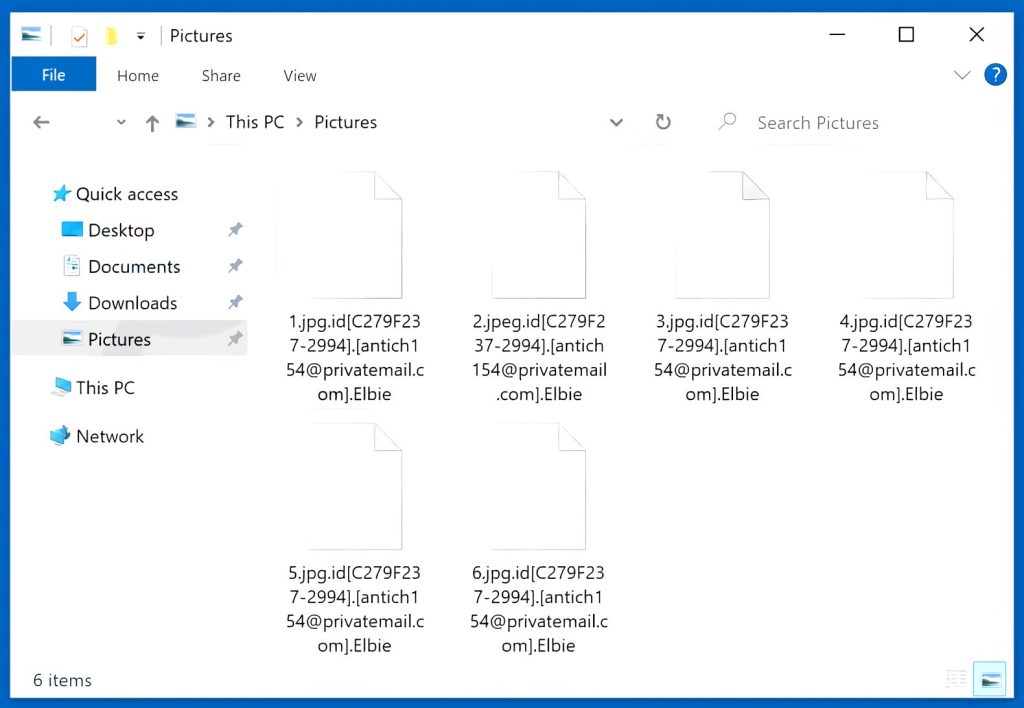Switch to the Home ribbon tab
Viewport: 1024px width, 708px height.
click(138, 76)
